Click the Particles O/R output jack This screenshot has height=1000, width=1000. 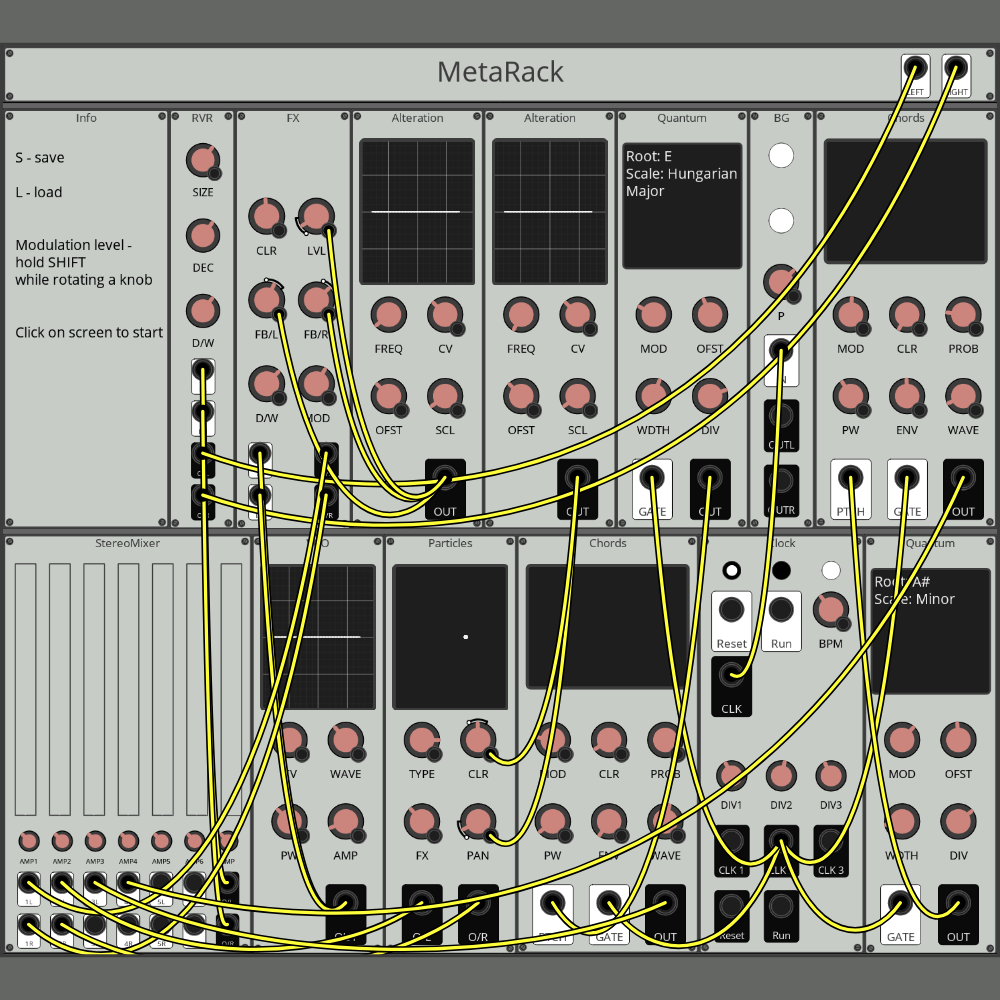[x=478, y=905]
